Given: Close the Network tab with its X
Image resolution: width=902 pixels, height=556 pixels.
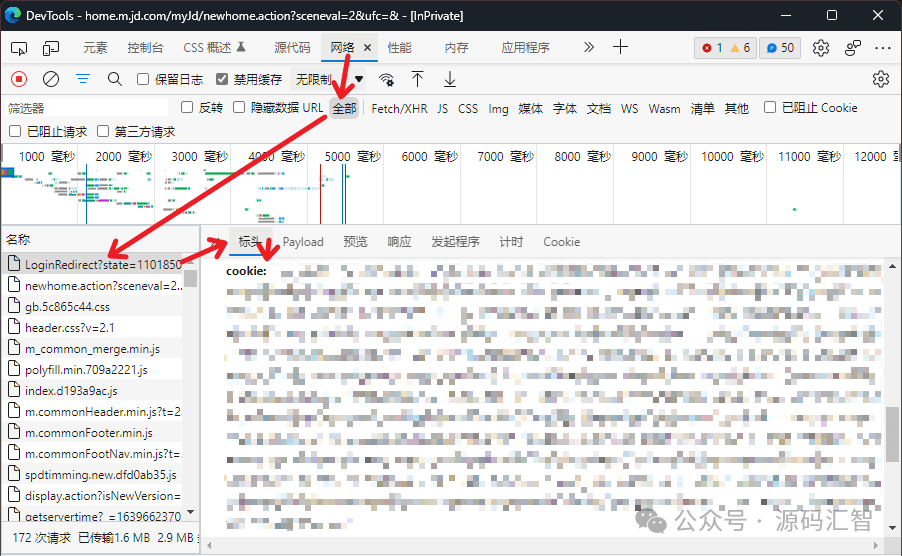Looking at the screenshot, I should pos(367,48).
